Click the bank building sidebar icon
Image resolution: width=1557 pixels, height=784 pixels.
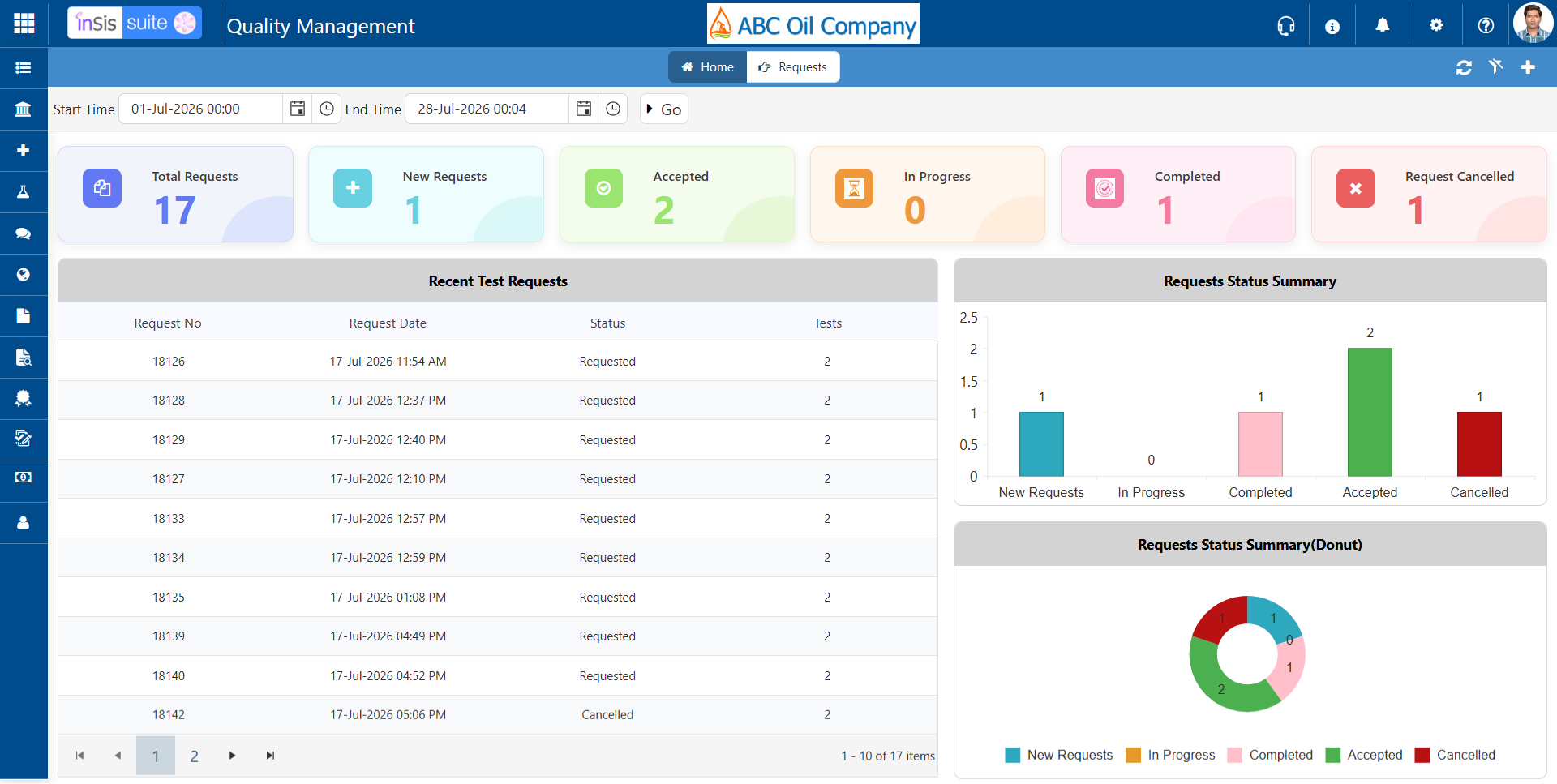pos(24,109)
